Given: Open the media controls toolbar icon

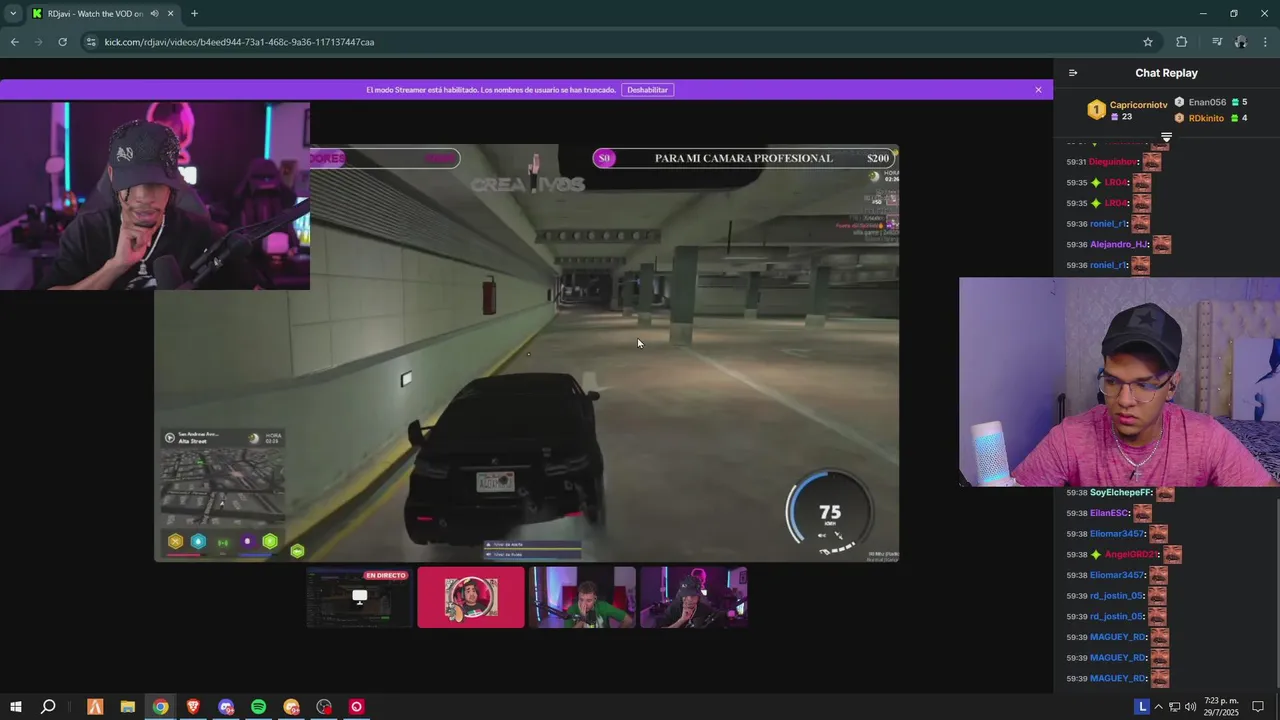Looking at the screenshot, I should 1217,42.
